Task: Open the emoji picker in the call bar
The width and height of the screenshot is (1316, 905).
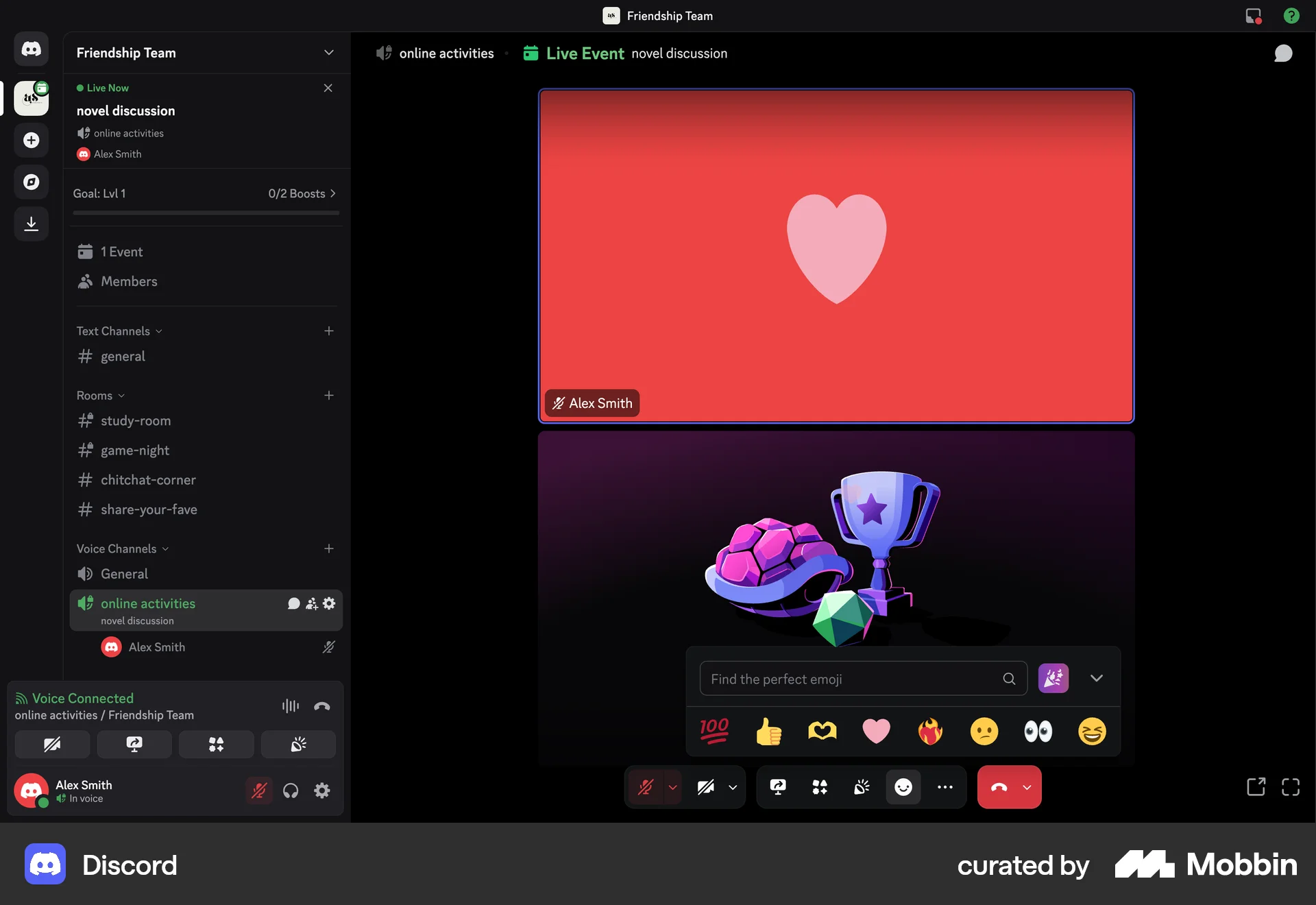Action: pyautogui.click(x=903, y=786)
